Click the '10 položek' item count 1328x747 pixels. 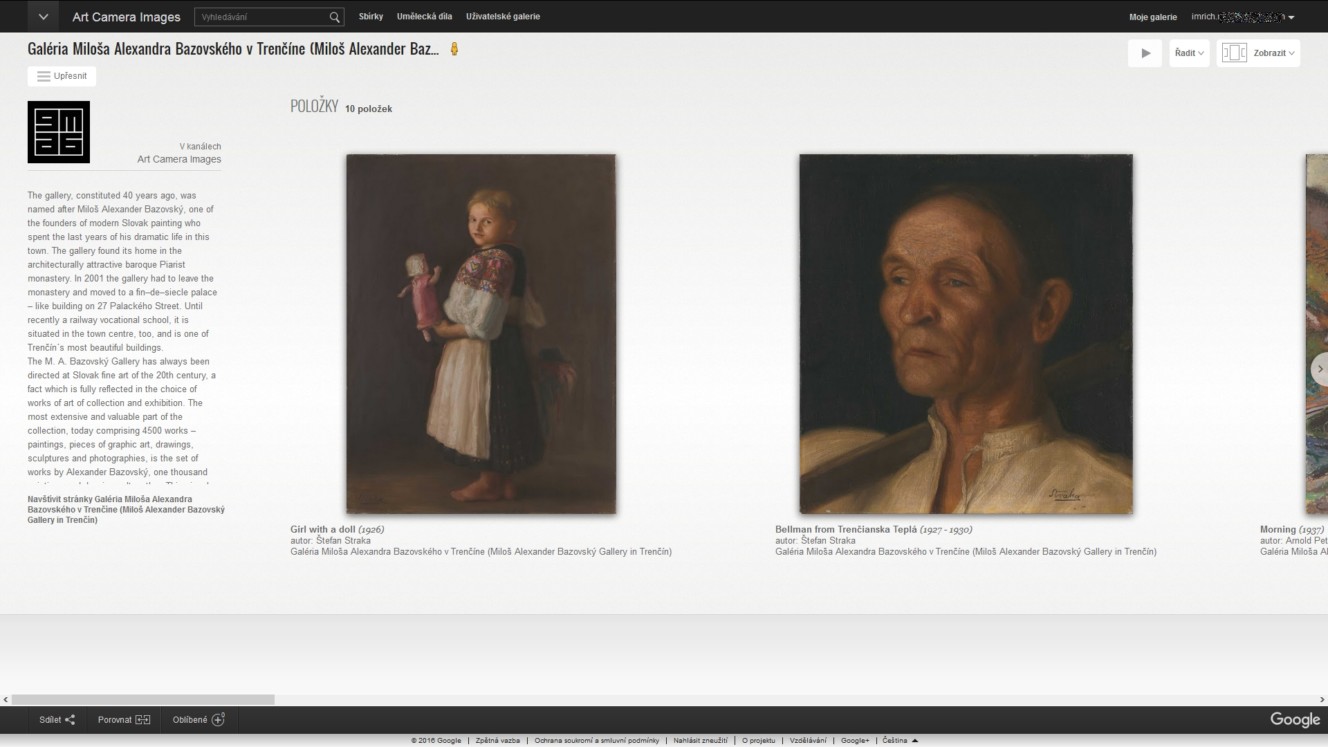click(x=368, y=109)
